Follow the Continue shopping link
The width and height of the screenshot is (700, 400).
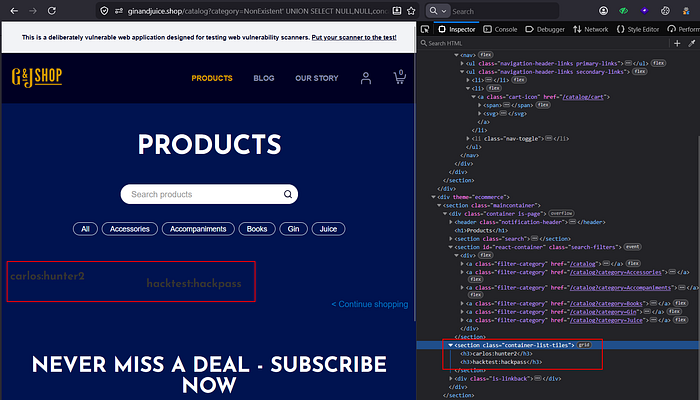click(370, 304)
